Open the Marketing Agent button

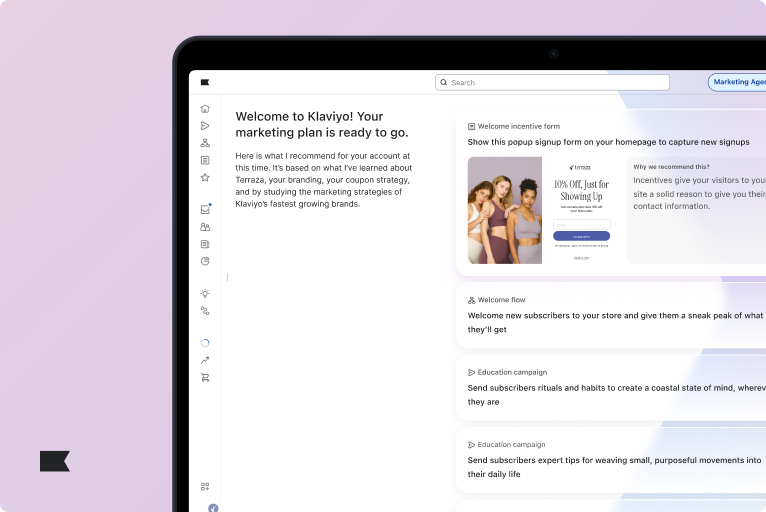click(x=737, y=82)
